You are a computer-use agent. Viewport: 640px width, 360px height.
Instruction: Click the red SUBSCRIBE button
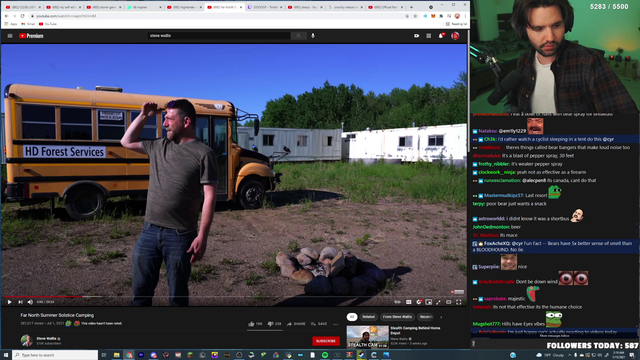[x=326, y=341]
